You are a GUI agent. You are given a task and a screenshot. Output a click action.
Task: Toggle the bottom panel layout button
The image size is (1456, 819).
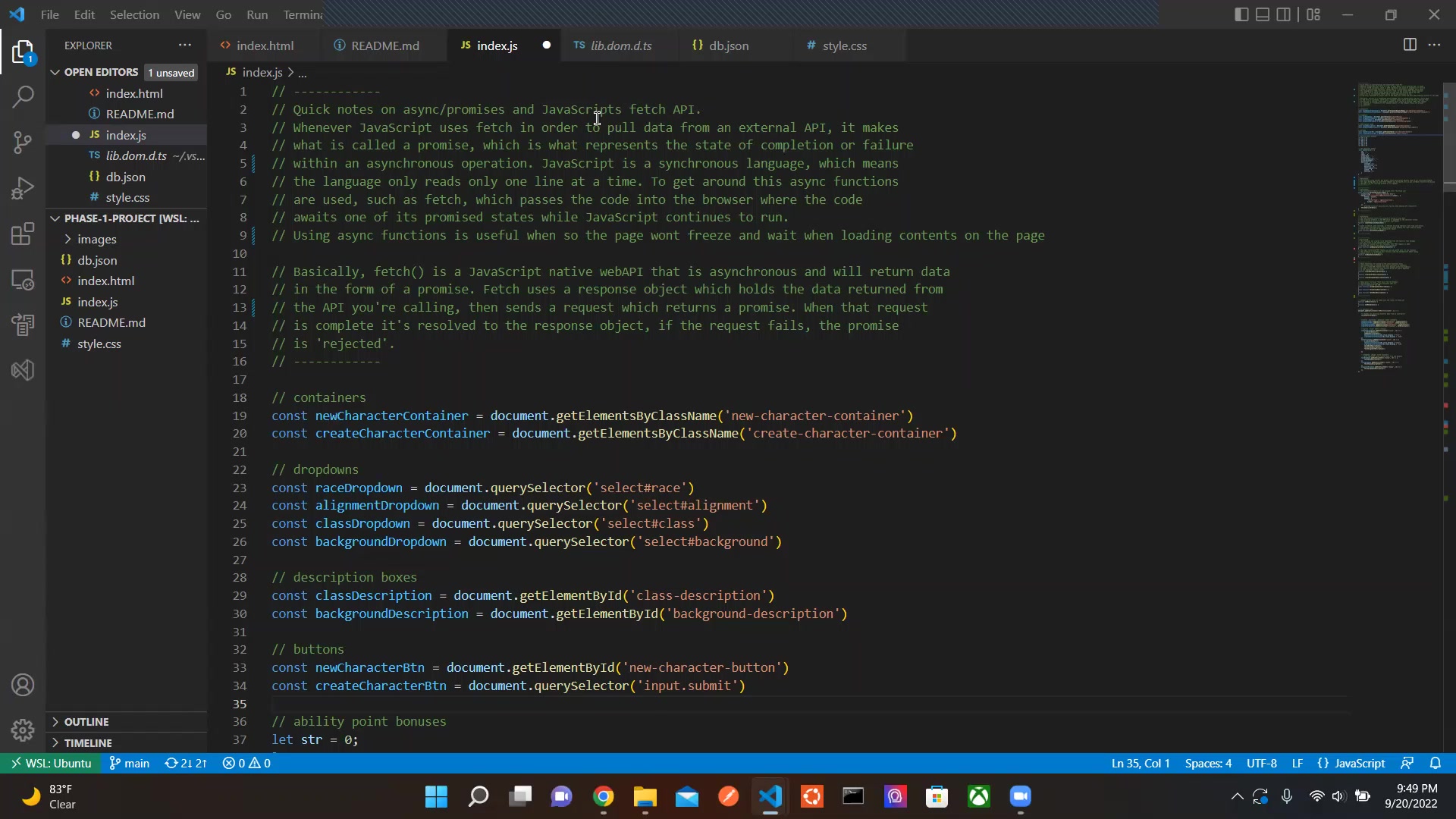(x=1263, y=14)
